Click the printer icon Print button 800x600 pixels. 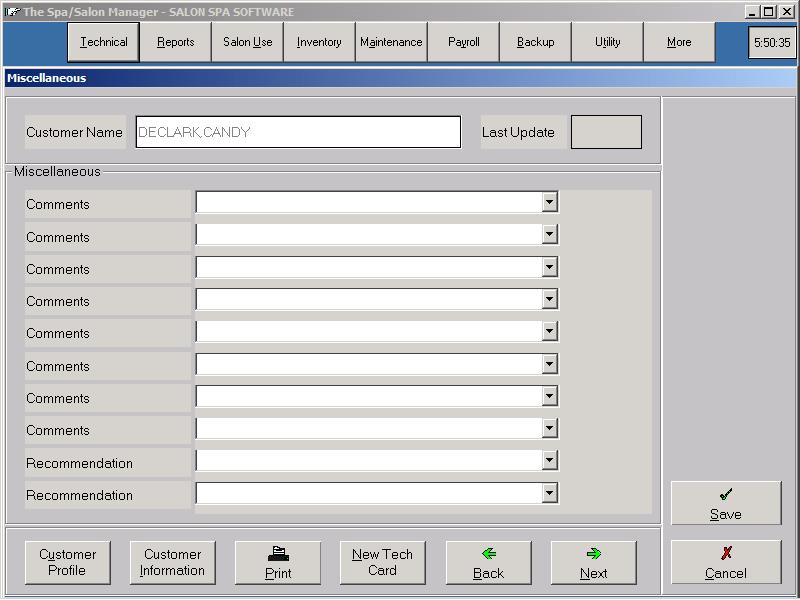(278, 563)
